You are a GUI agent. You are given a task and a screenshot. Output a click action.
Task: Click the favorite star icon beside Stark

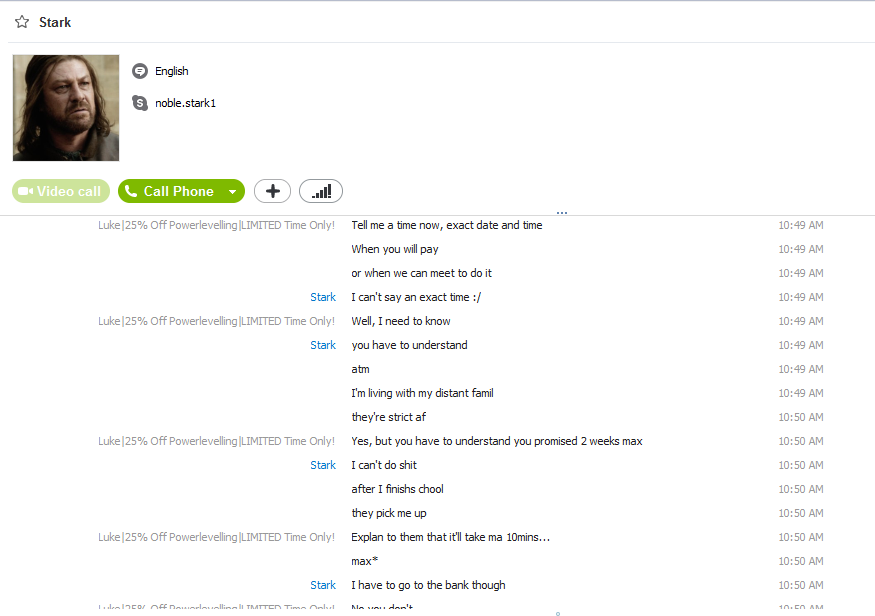[22, 22]
